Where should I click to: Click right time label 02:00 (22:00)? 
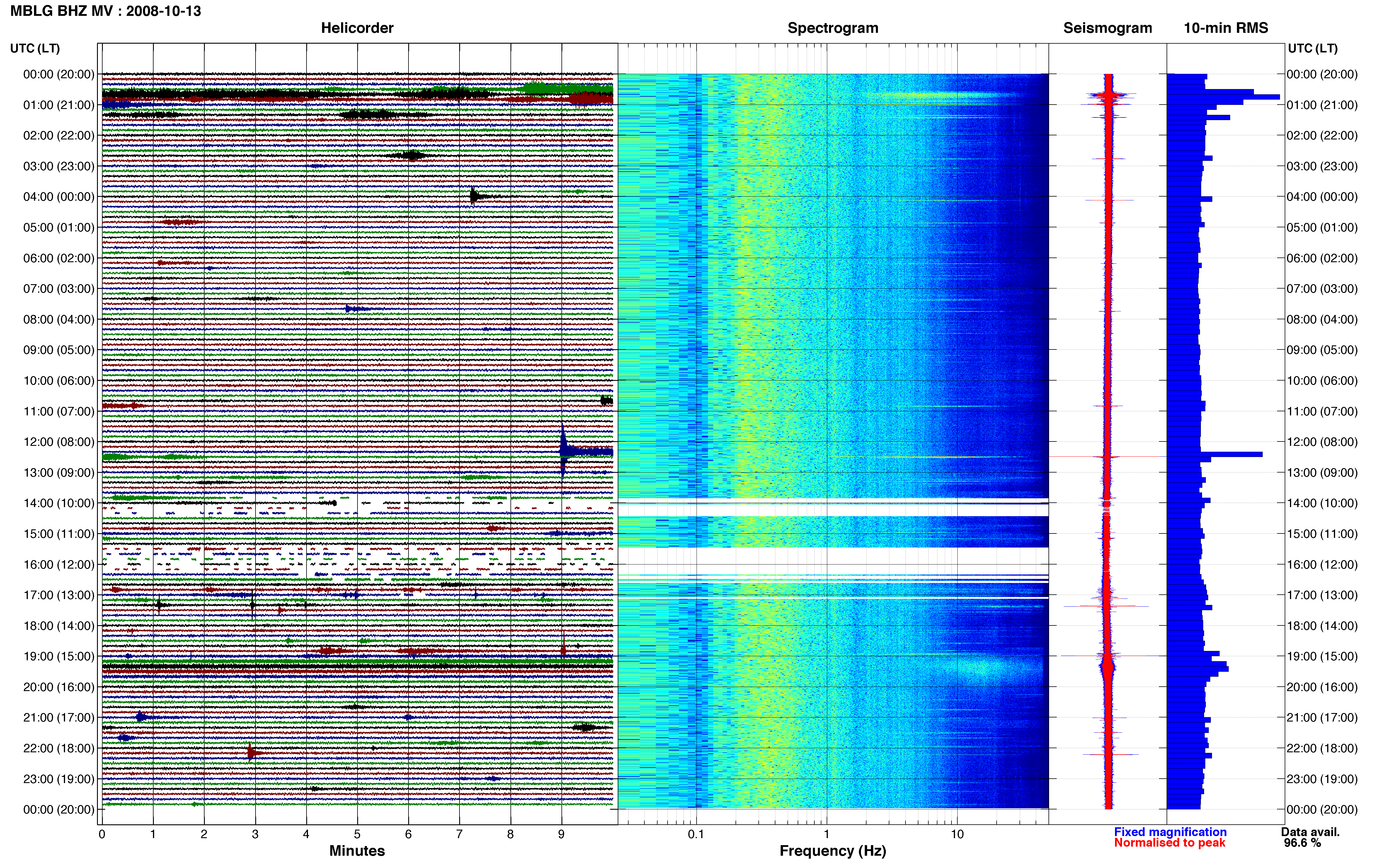tap(1322, 135)
